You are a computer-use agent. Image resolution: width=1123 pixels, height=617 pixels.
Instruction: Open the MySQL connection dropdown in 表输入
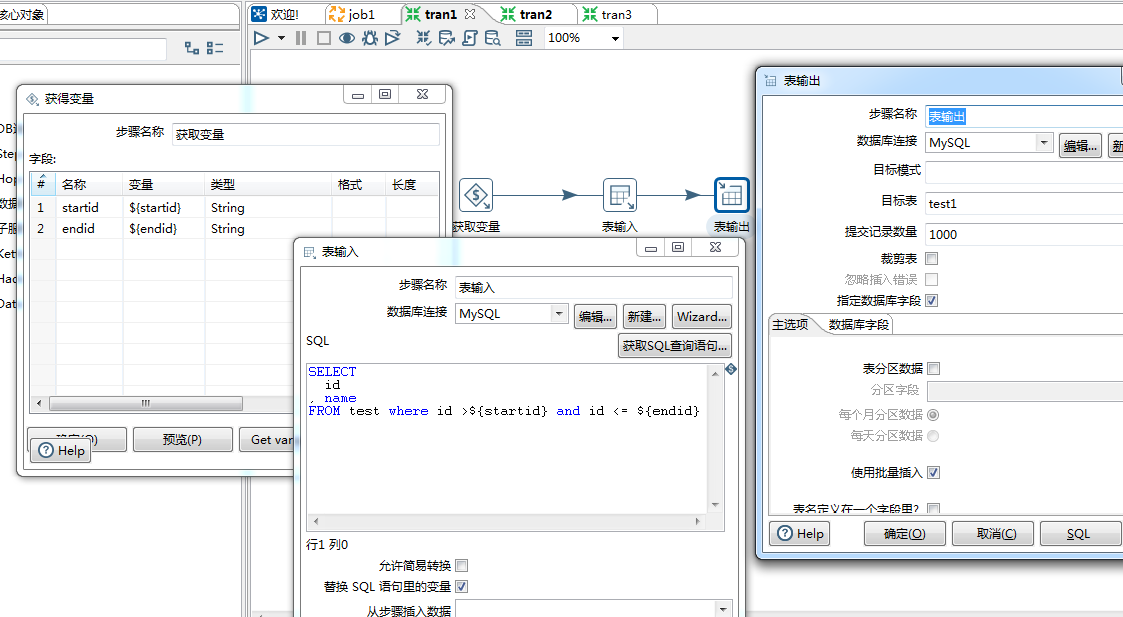pos(559,313)
